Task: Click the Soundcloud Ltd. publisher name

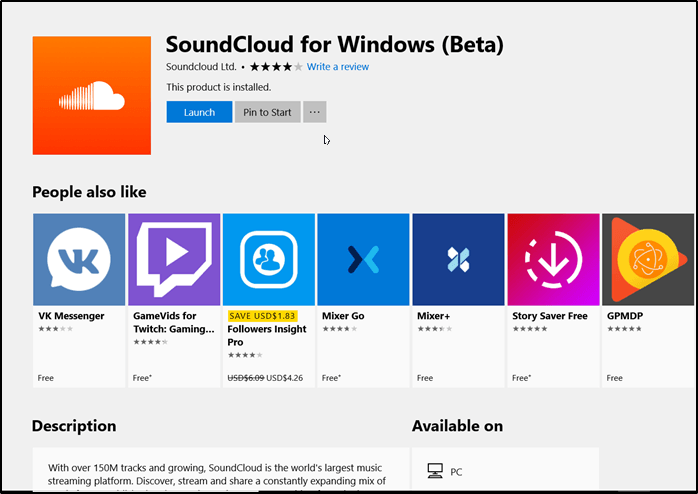Action: pos(201,67)
